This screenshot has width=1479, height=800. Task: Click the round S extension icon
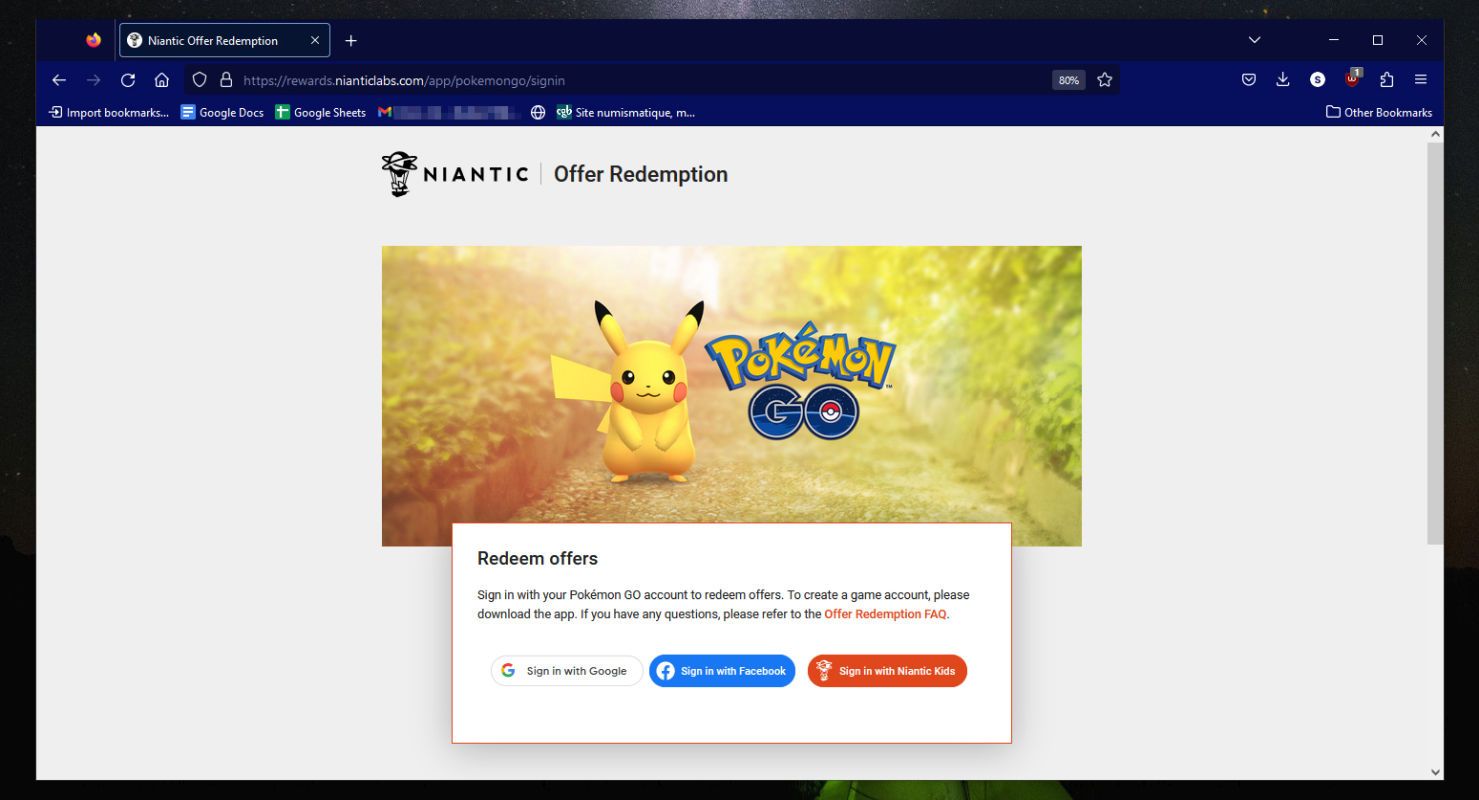(1318, 80)
